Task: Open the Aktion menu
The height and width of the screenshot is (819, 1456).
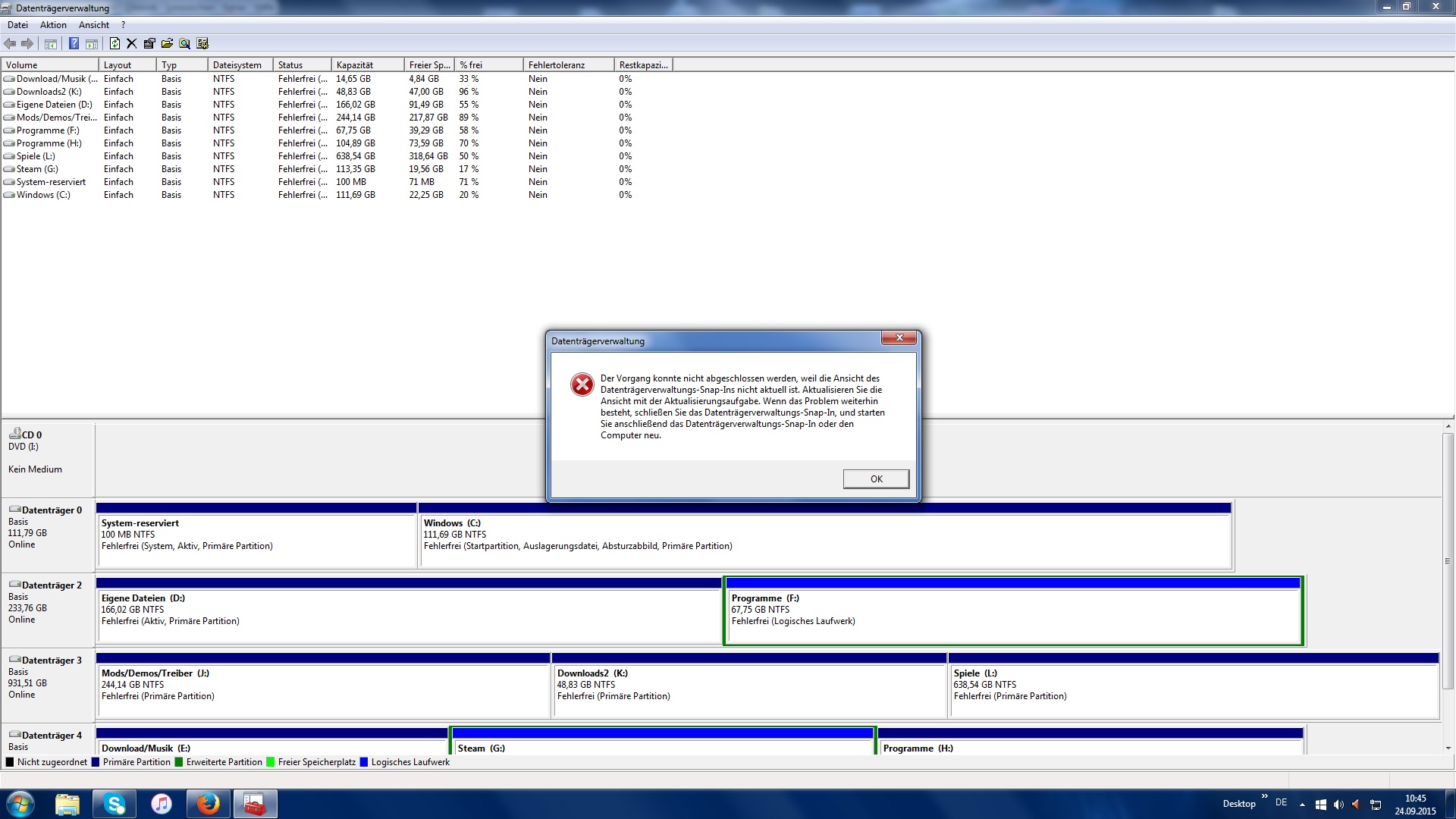Action: (x=53, y=25)
